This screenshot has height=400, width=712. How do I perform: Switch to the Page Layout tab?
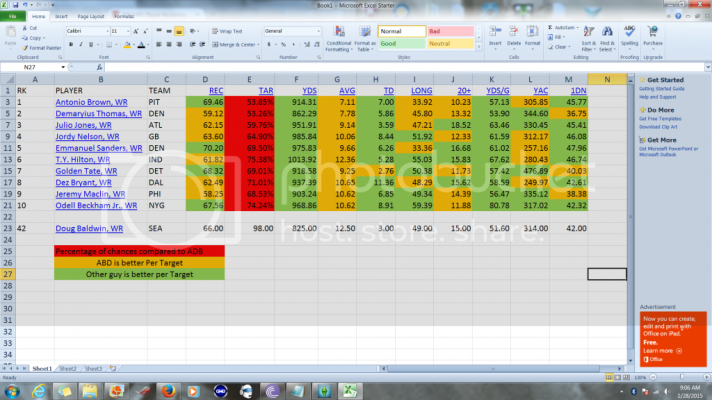pos(90,16)
